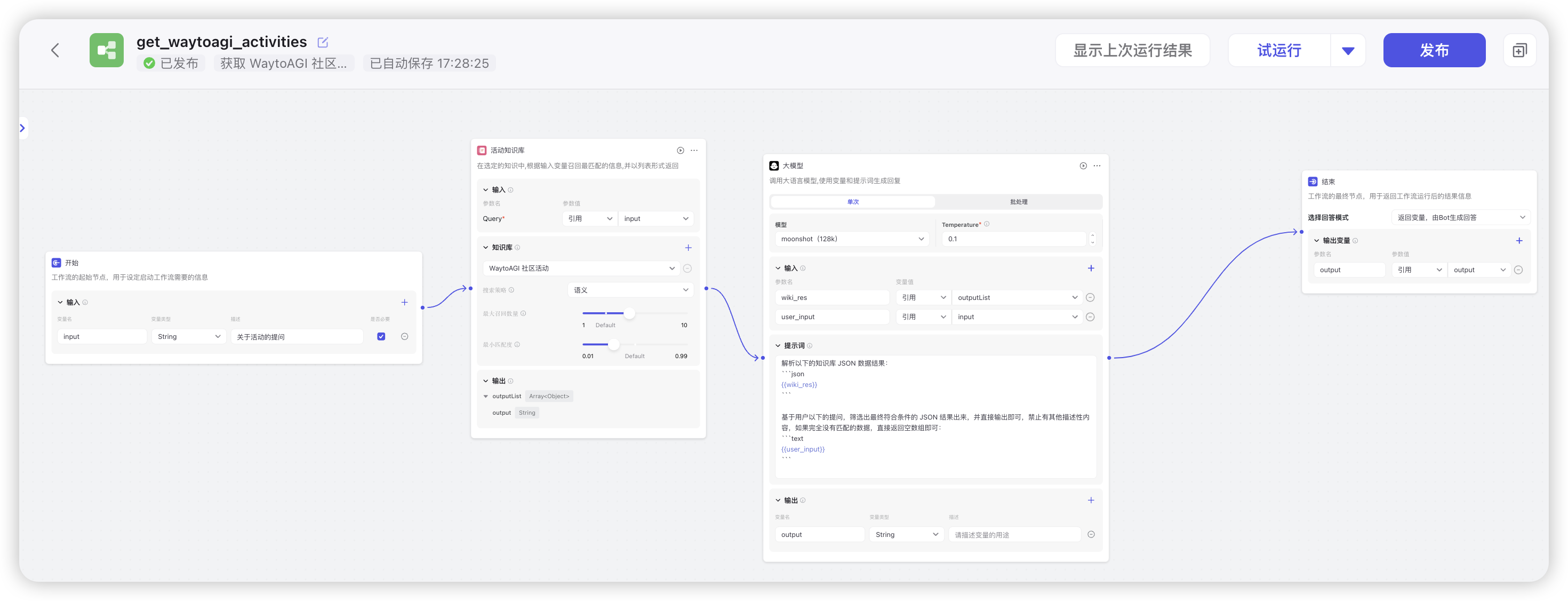Open the 大模型 node more-options menu
Image resolution: width=1568 pixels, height=601 pixels.
(x=1097, y=165)
